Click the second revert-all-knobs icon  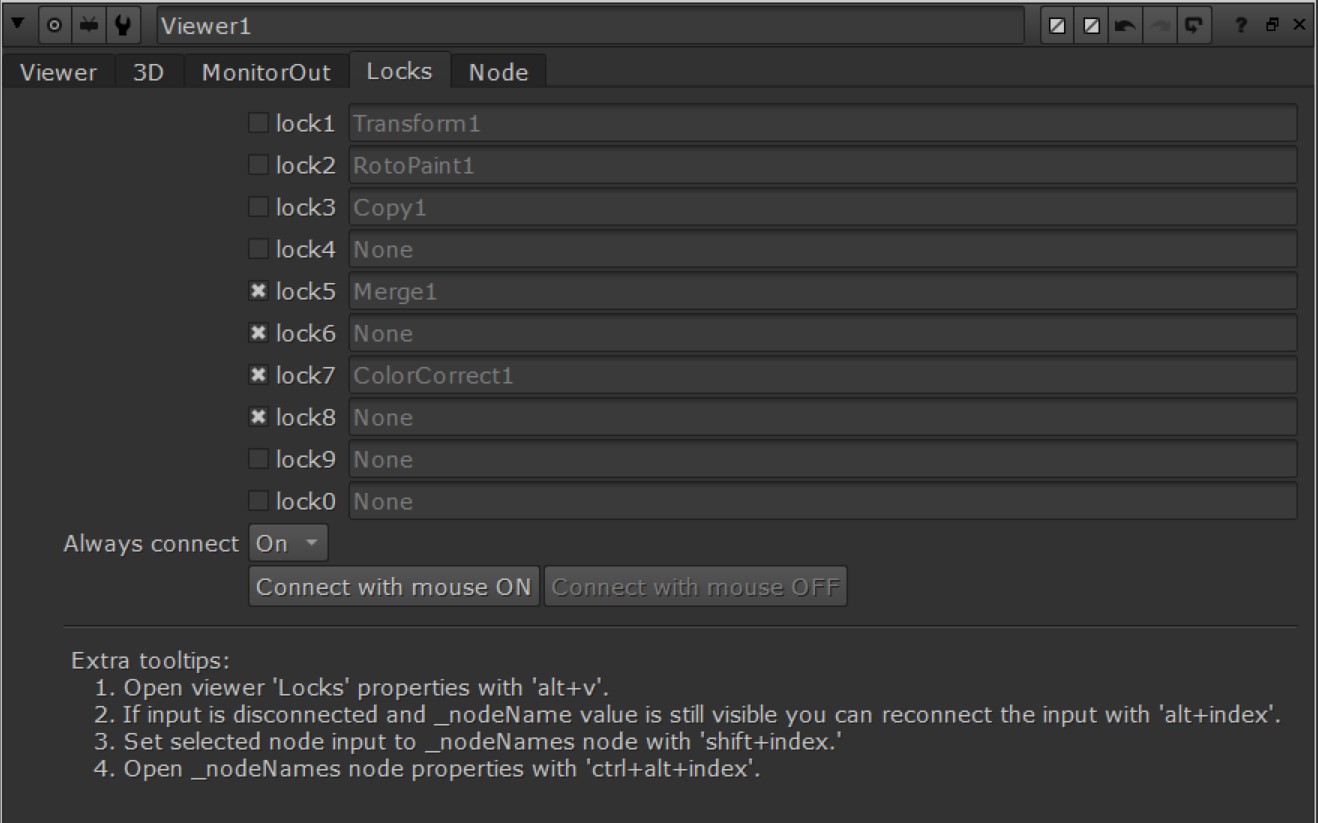click(x=1092, y=25)
